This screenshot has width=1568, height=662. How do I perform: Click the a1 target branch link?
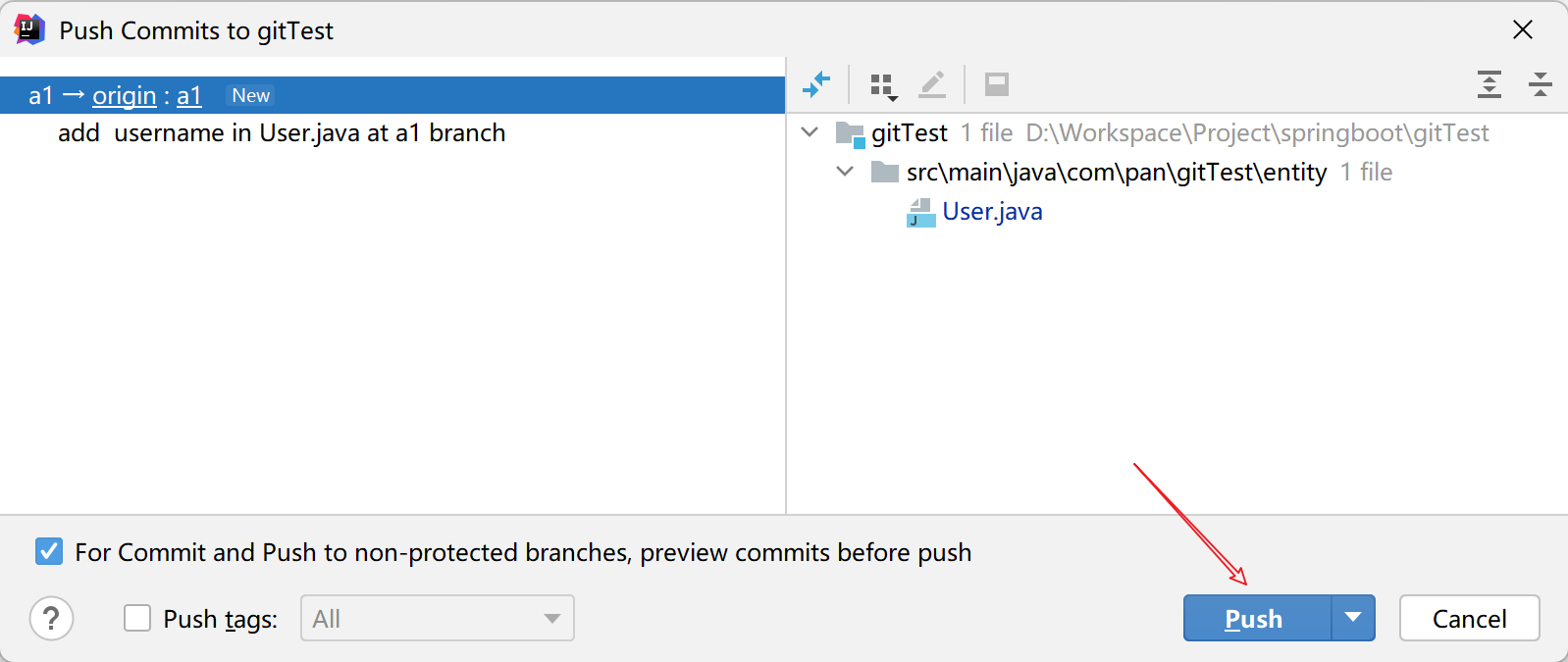point(189,95)
